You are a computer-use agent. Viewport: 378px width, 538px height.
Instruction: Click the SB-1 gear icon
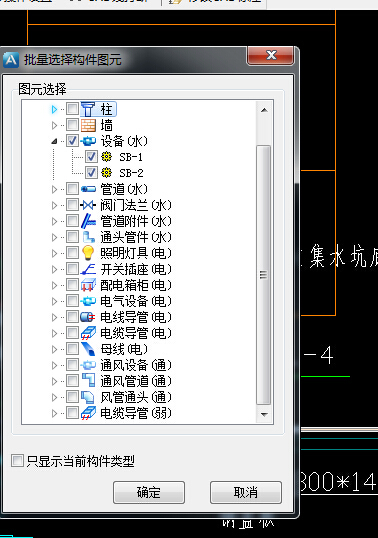[107, 157]
